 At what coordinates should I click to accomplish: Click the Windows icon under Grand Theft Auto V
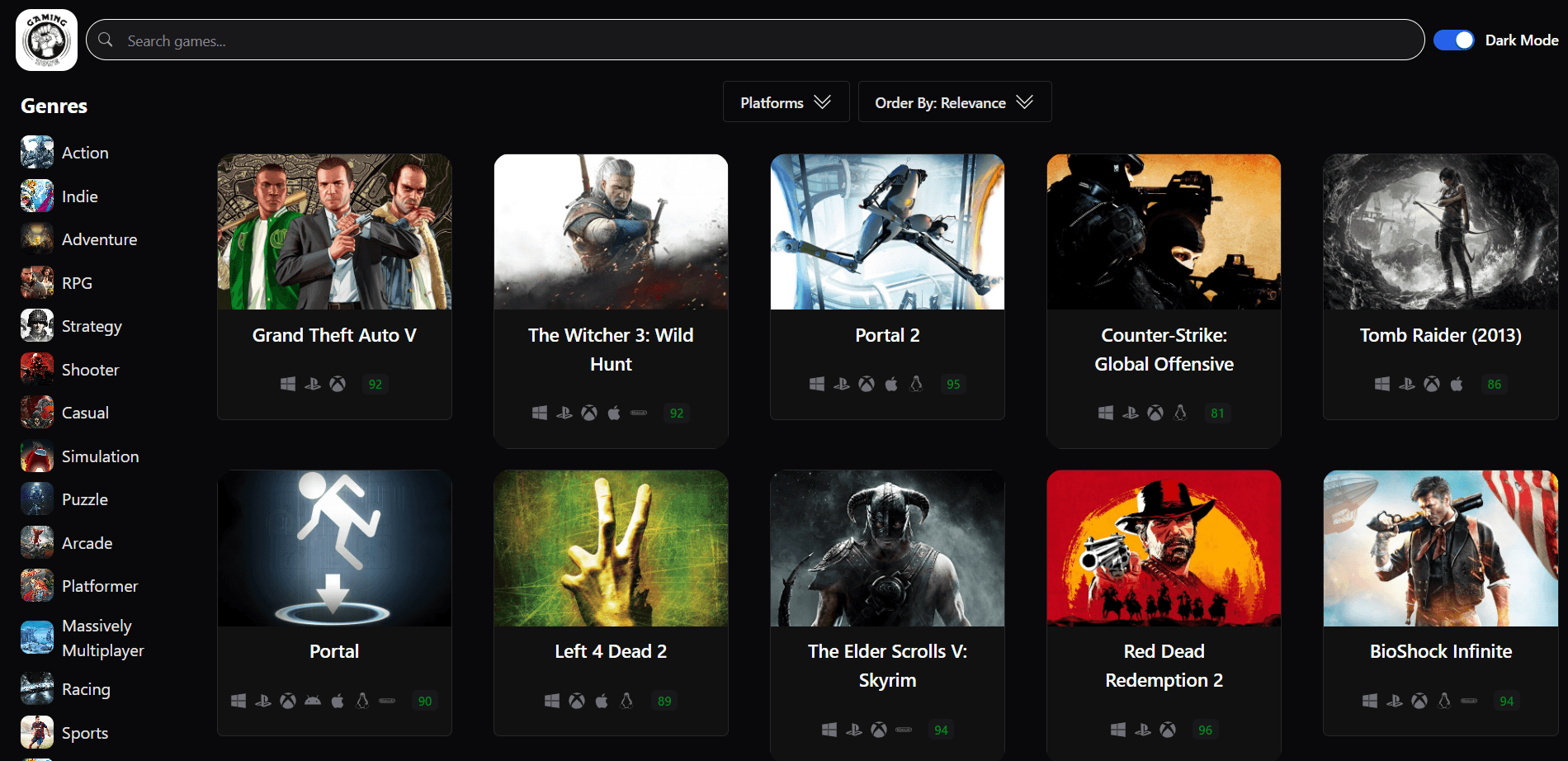click(x=288, y=384)
